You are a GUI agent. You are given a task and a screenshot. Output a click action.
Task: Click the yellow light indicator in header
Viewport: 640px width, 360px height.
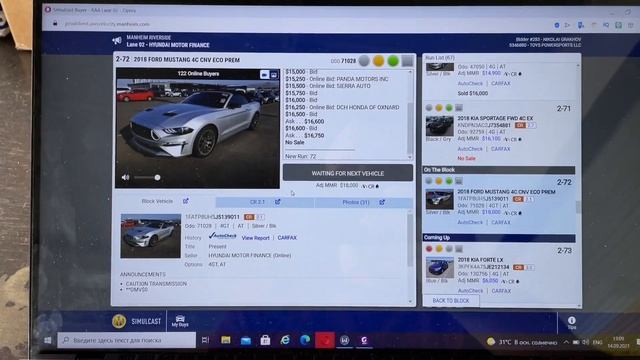378,61
